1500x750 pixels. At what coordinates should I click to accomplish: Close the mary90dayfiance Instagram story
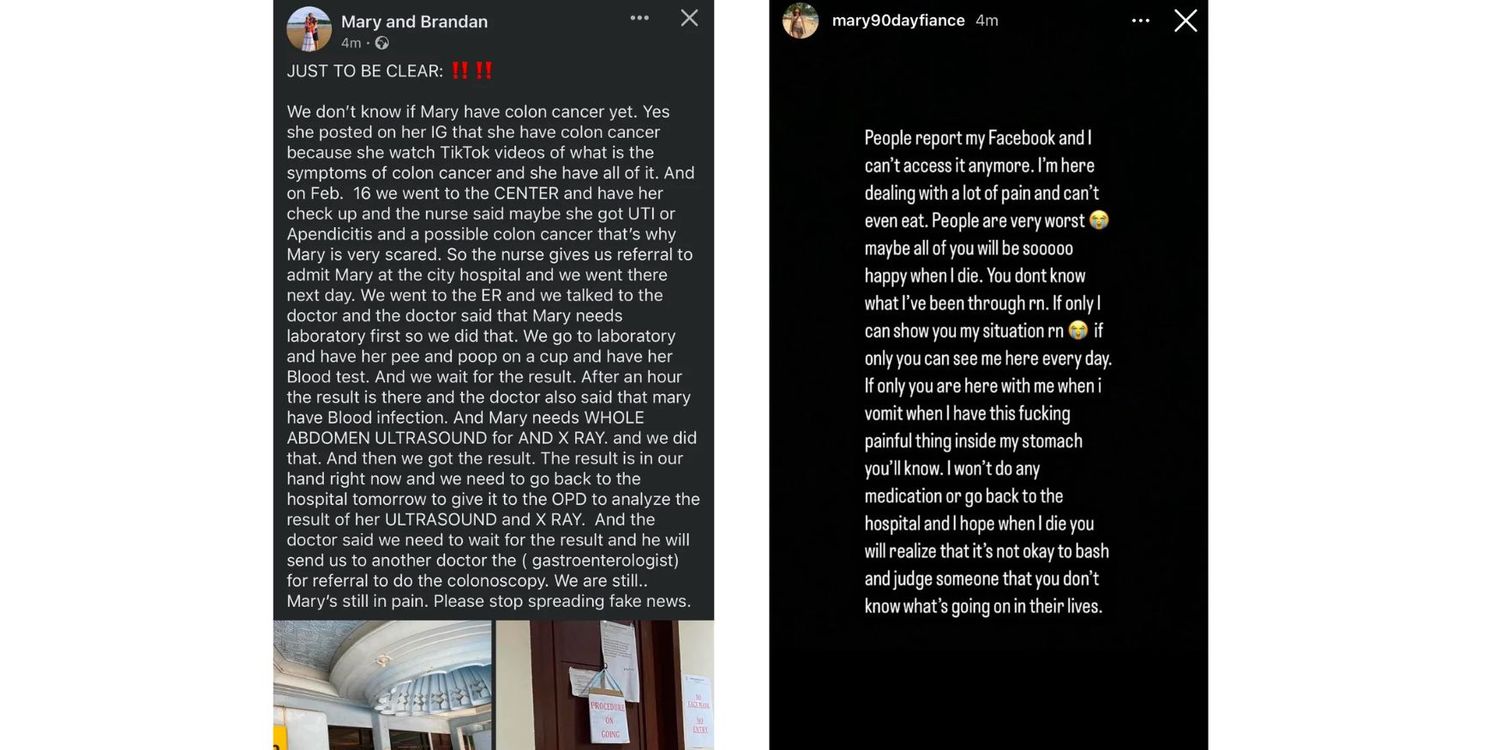(1185, 20)
